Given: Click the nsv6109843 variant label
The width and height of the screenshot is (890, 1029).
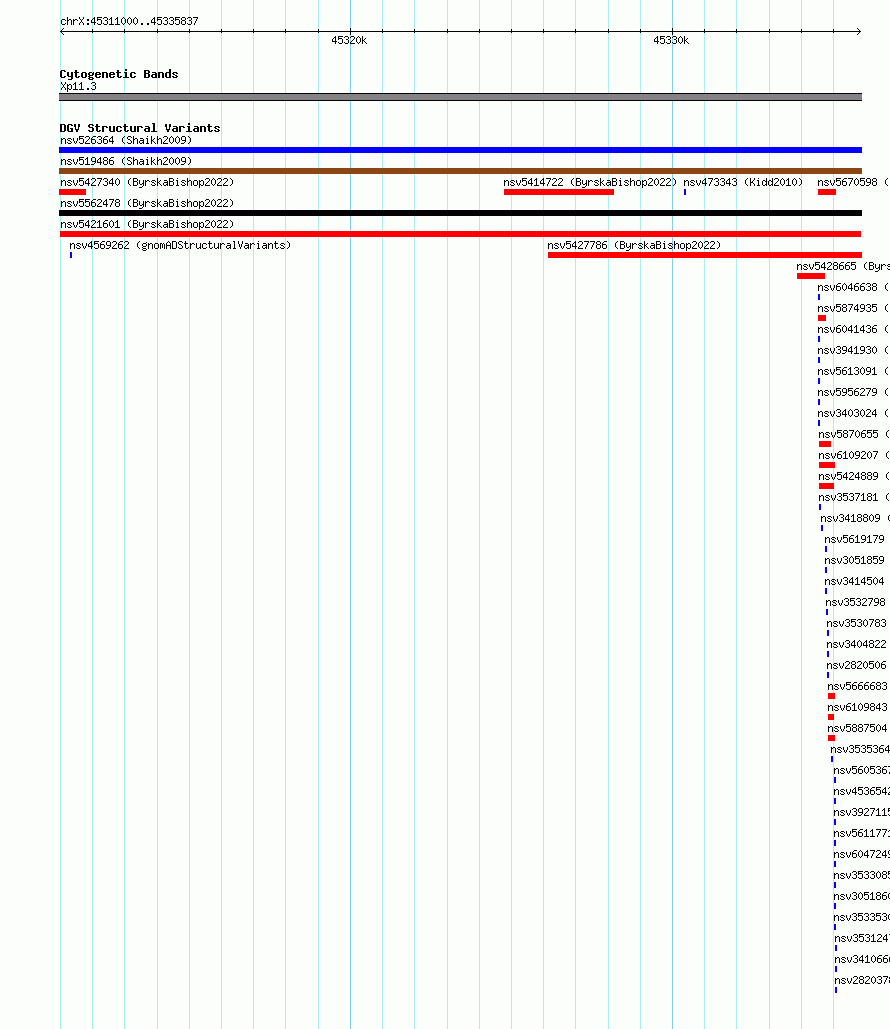Looking at the screenshot, I should 857,707.
